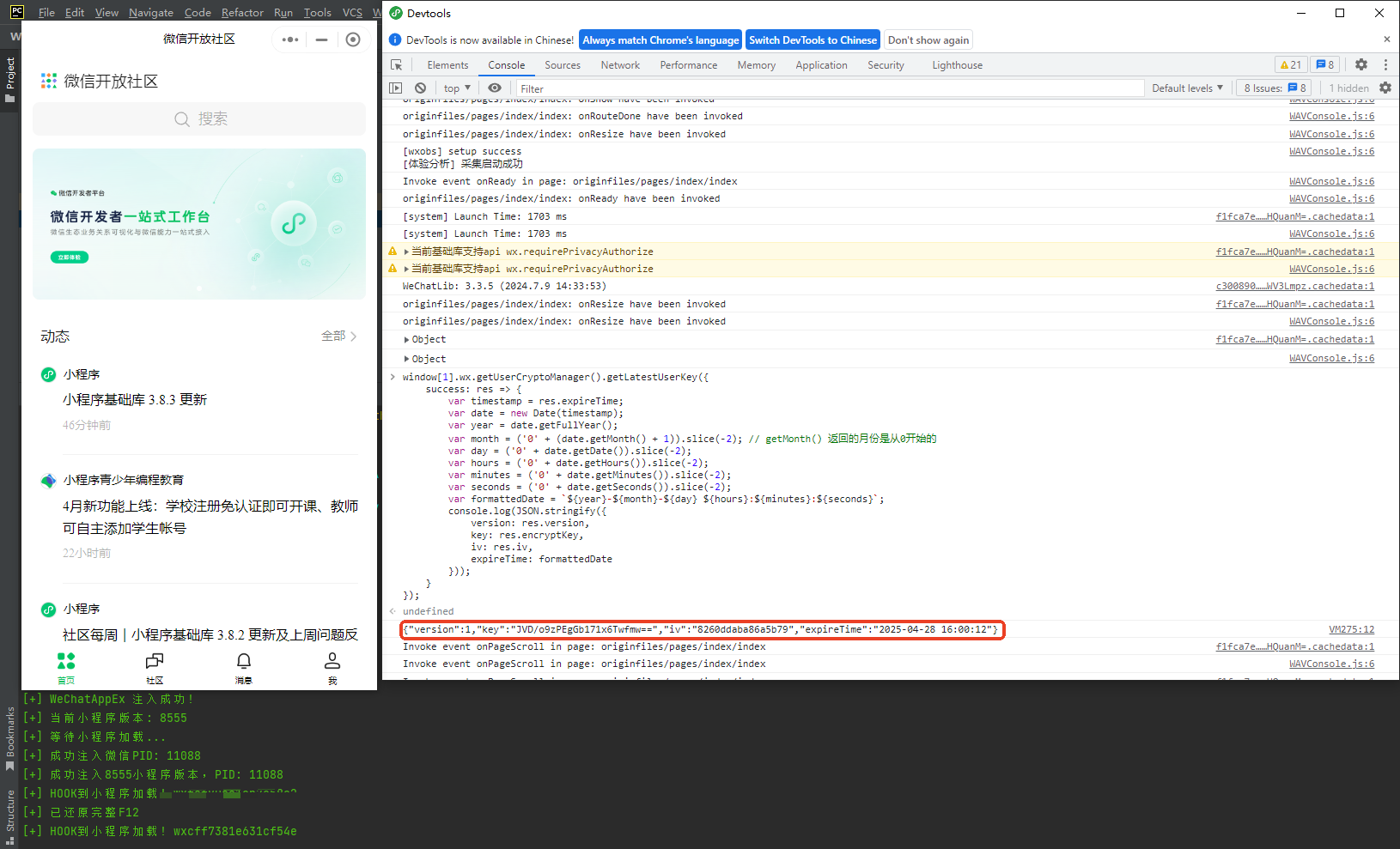Open the Tools menu
1400x849 pixels.
[317, 12]
